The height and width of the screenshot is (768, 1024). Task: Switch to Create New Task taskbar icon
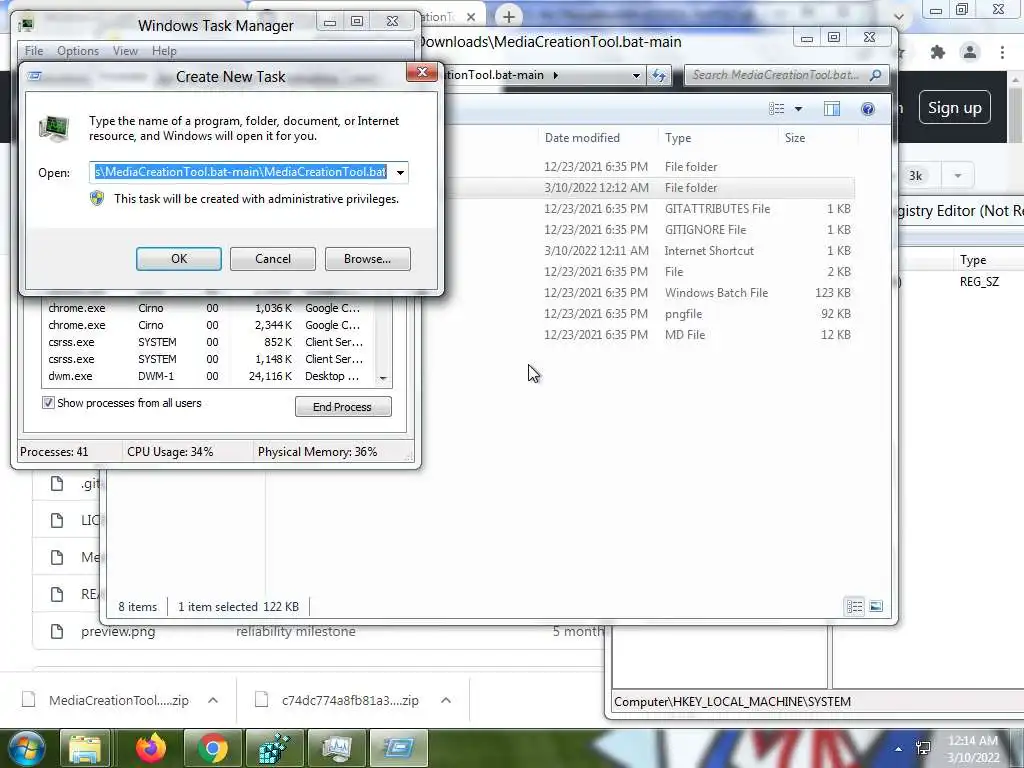click(x=398, y=748)
